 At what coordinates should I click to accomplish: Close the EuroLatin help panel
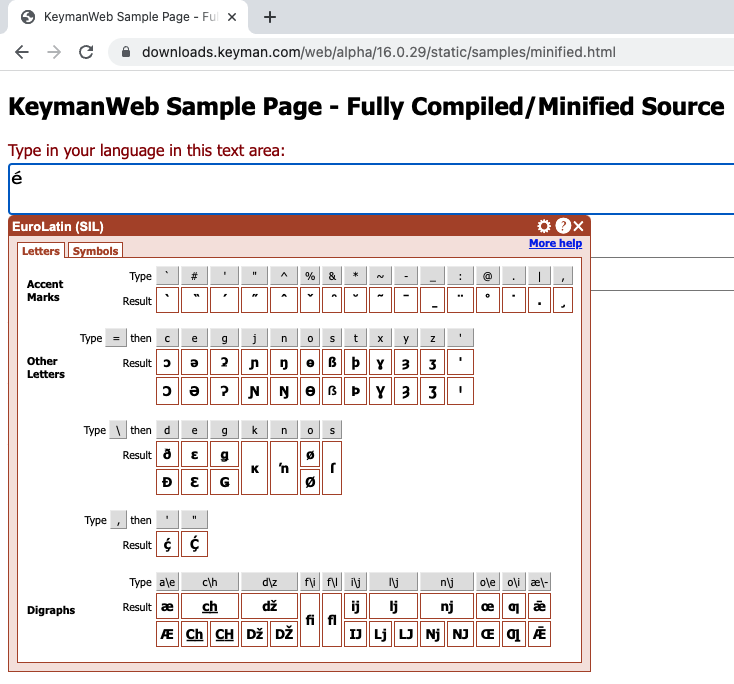579,227
